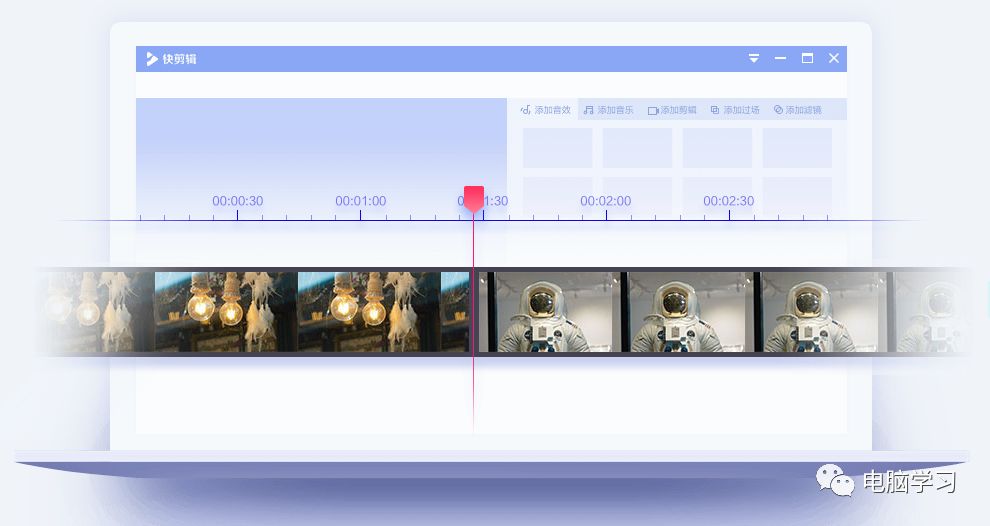The width and height of the screenshot is (990, 526).
Task: Minimize the 快剪辑 window
Action: click(x=780, y=58)
